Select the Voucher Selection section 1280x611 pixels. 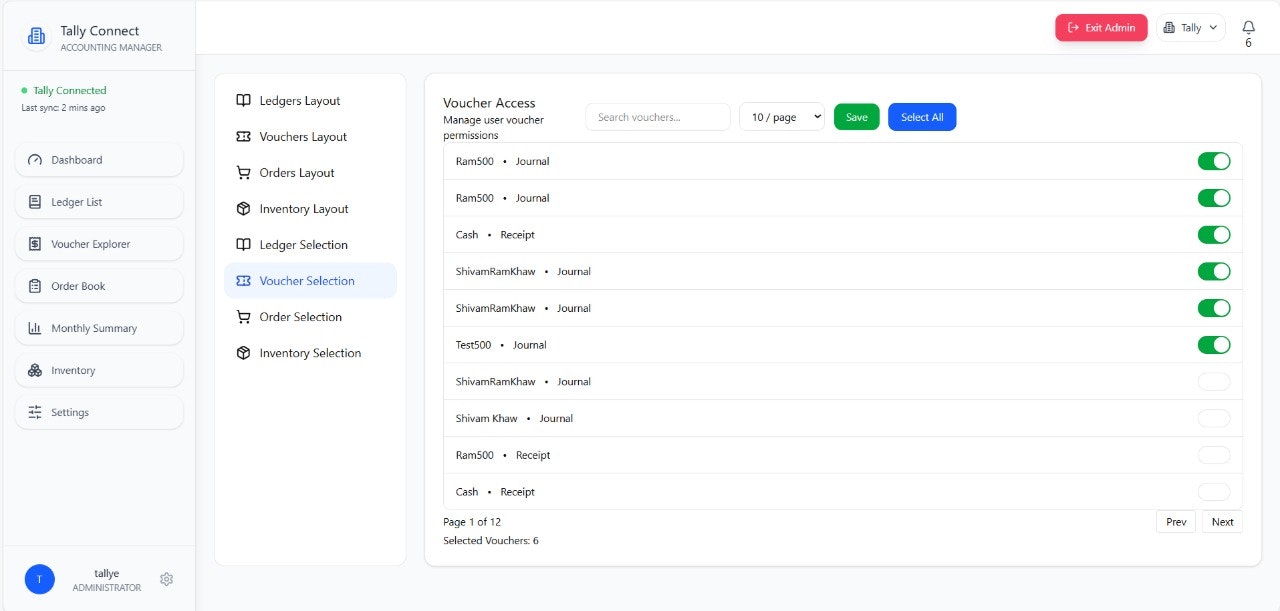(310, 281)
